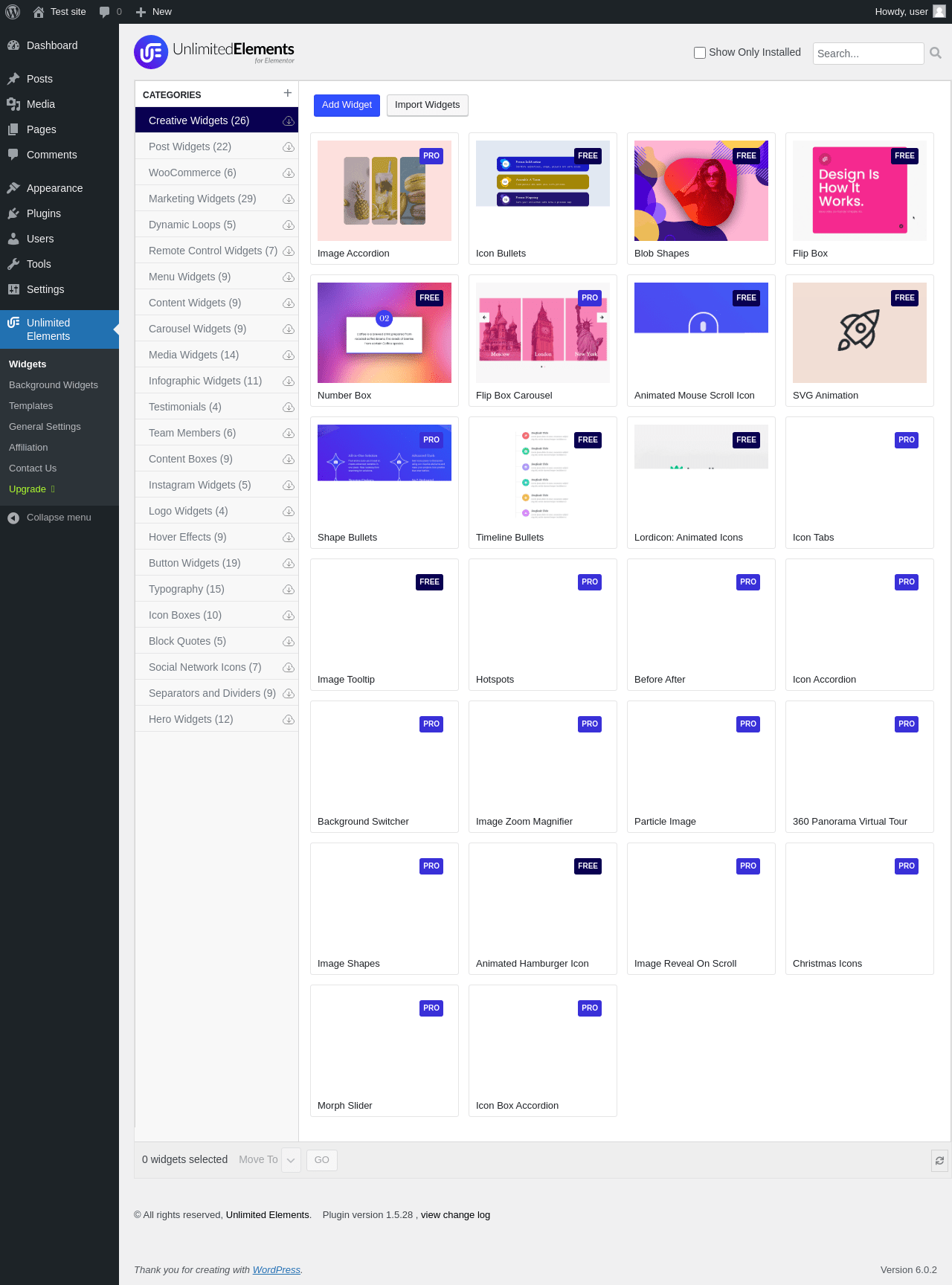952x1285 pixels.
Task: Select the Icon Boxes (10) category
Action: (x=216, y=616)
